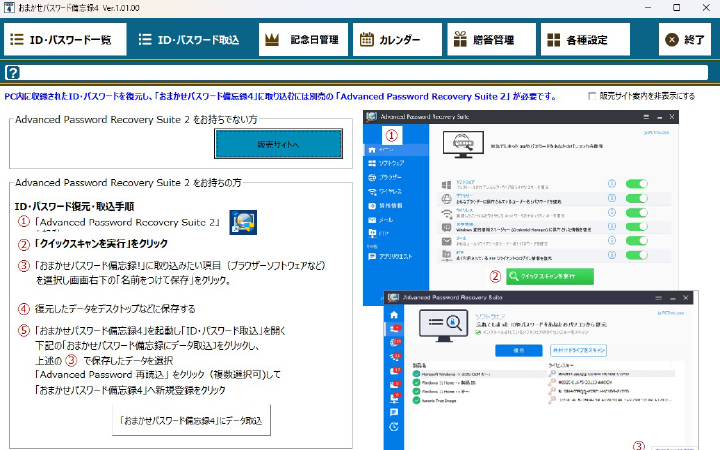720x450 pixels.
Task: Toggle the メール row switch in home illustration
Action: 636,241
